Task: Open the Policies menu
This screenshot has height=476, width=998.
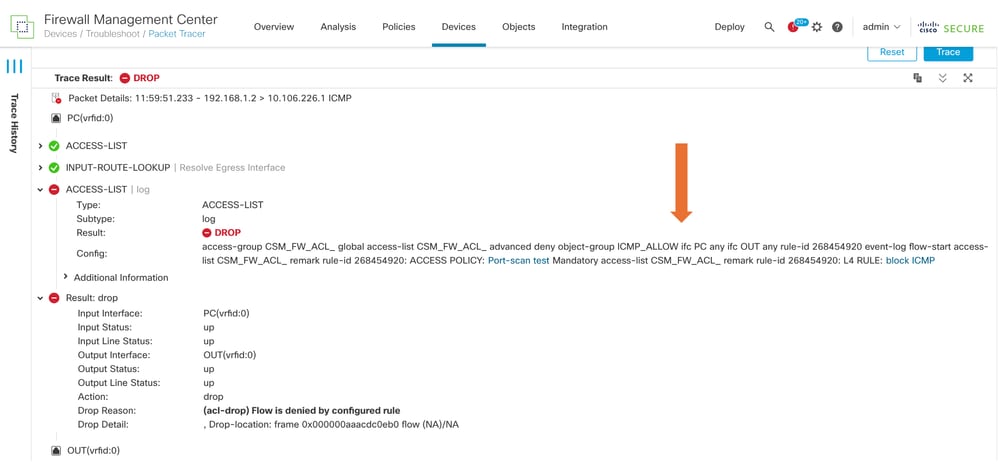Action: tap(398, 27)
